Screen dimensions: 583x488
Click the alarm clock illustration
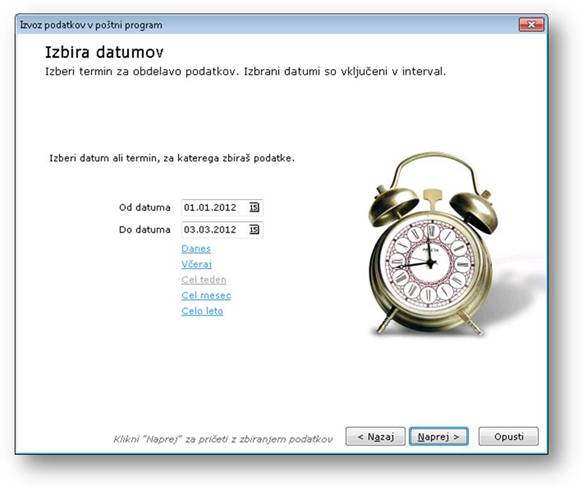tap(433, 244)
